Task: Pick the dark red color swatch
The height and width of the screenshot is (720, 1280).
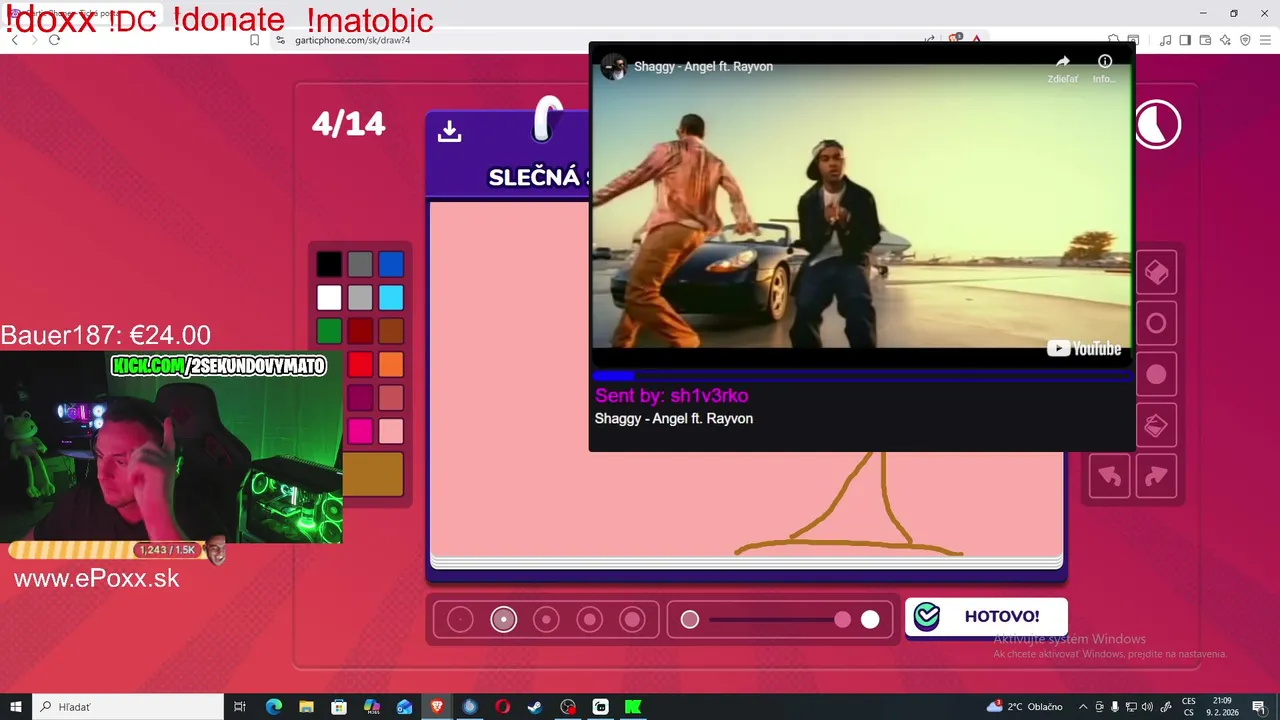Action: tap(360, 330)
